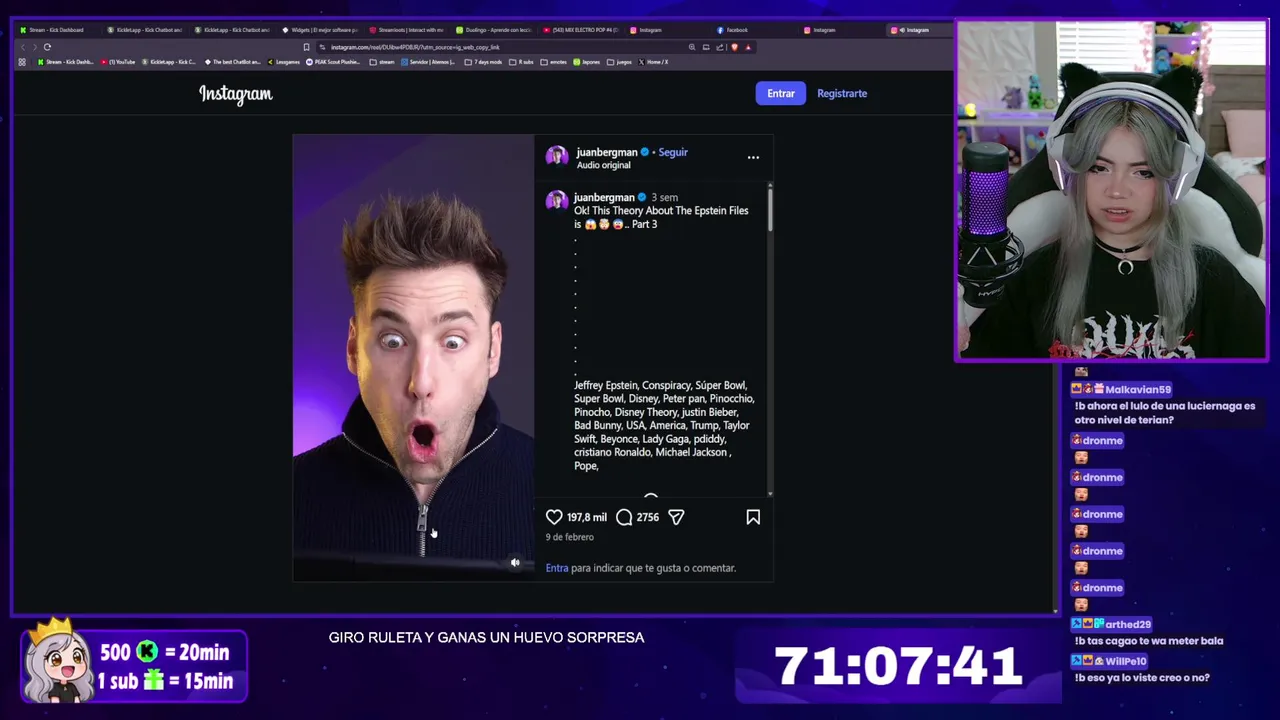The width and height of the screenshot is (1280, 720).
Task: Click the reel video of the surprised man
Action: pyautogui.click(x=413, y=358)
